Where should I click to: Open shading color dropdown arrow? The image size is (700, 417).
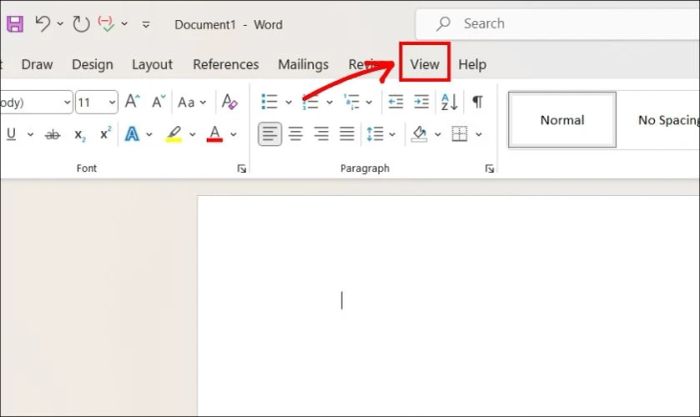[x=438, y=134]
